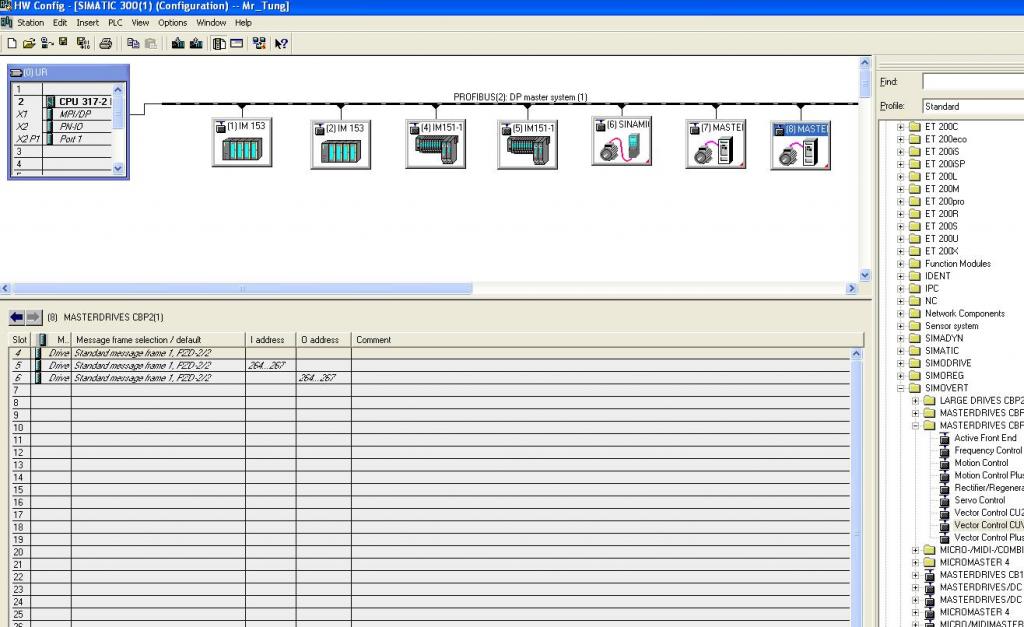
Task: Expand the ET 200M catalog folder
Action: (901, 189)
